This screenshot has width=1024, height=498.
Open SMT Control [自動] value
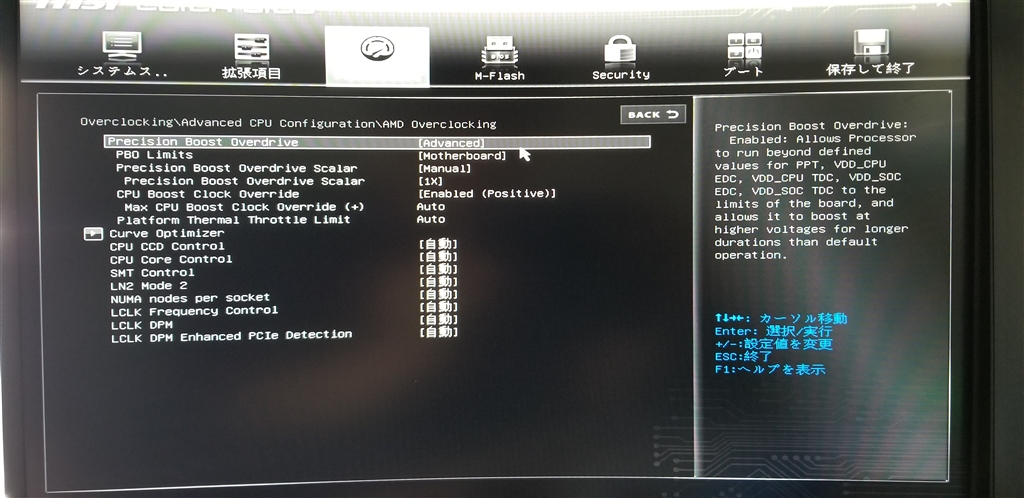(x=438, y=269)
